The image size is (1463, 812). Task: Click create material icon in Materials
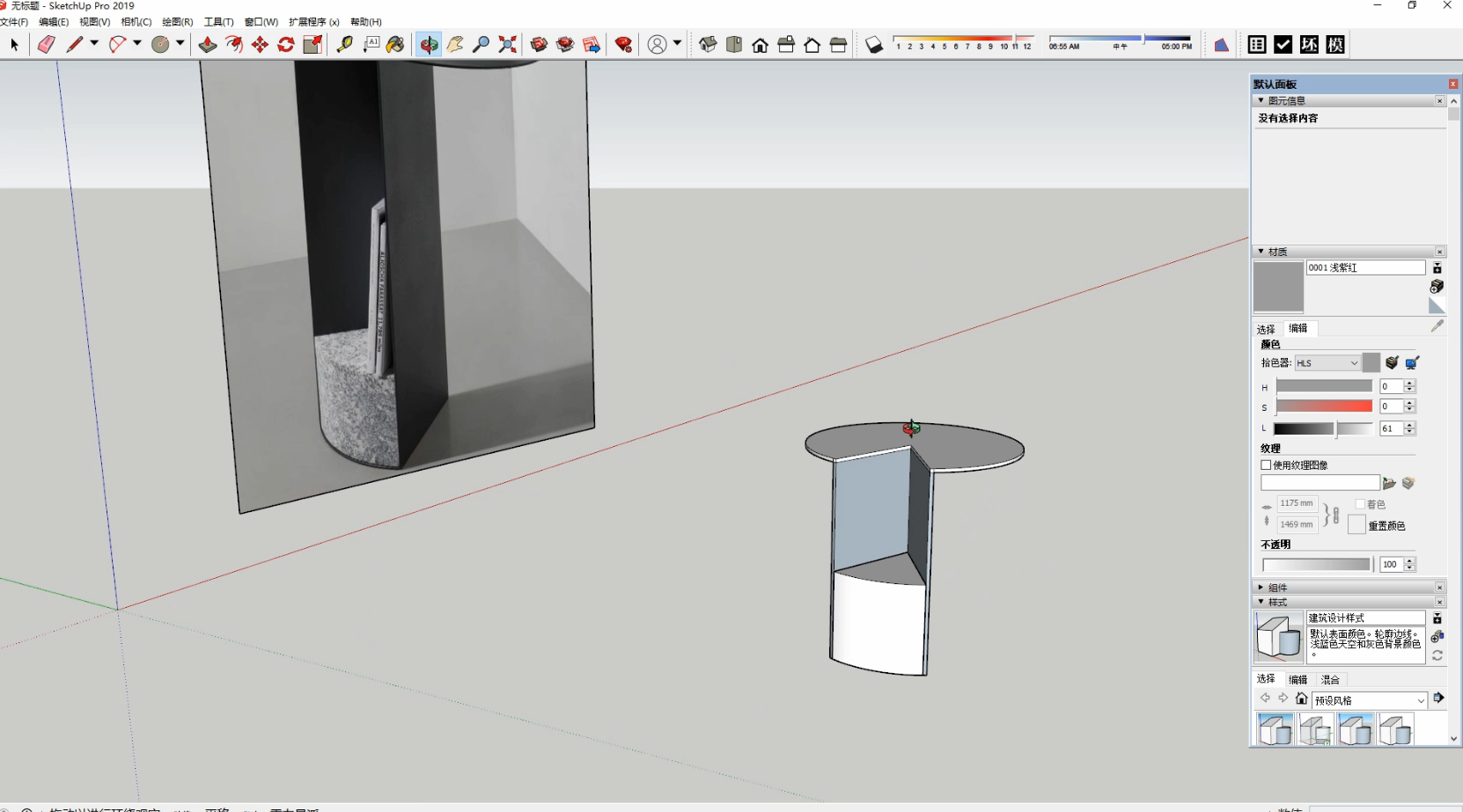(1437, 287)
